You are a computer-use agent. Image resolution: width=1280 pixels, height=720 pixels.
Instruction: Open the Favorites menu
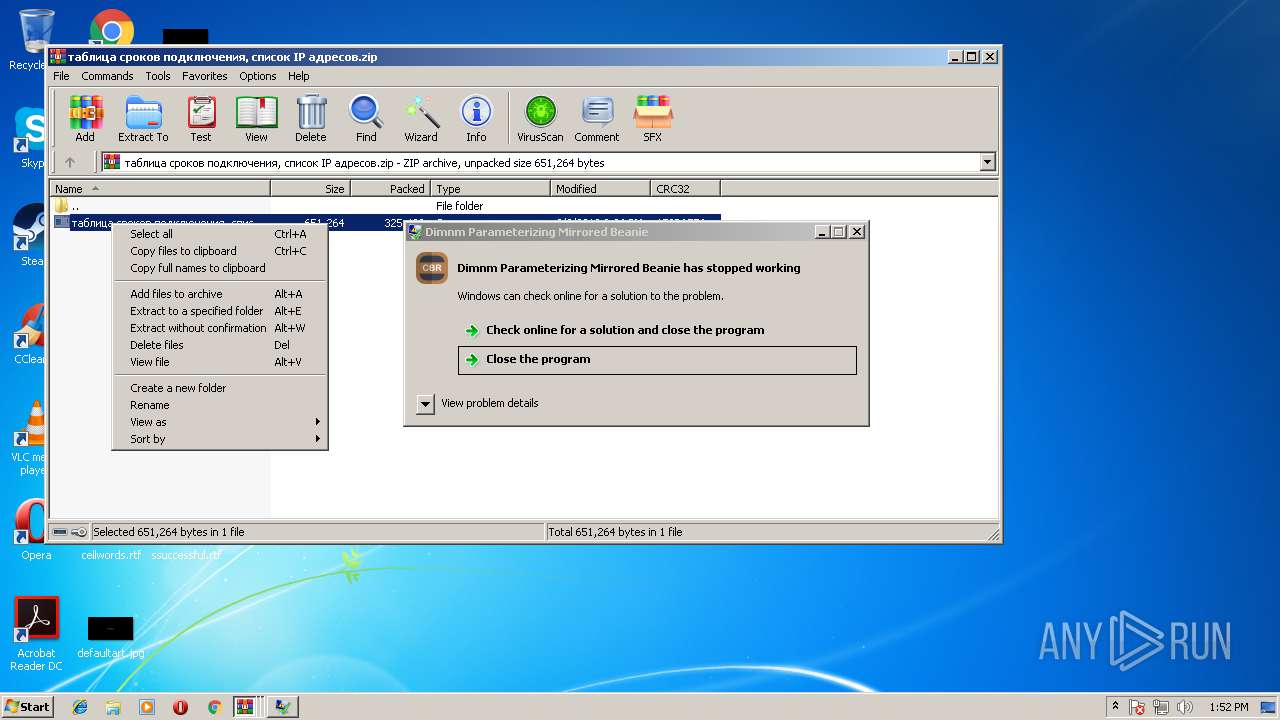click(205, 76)
